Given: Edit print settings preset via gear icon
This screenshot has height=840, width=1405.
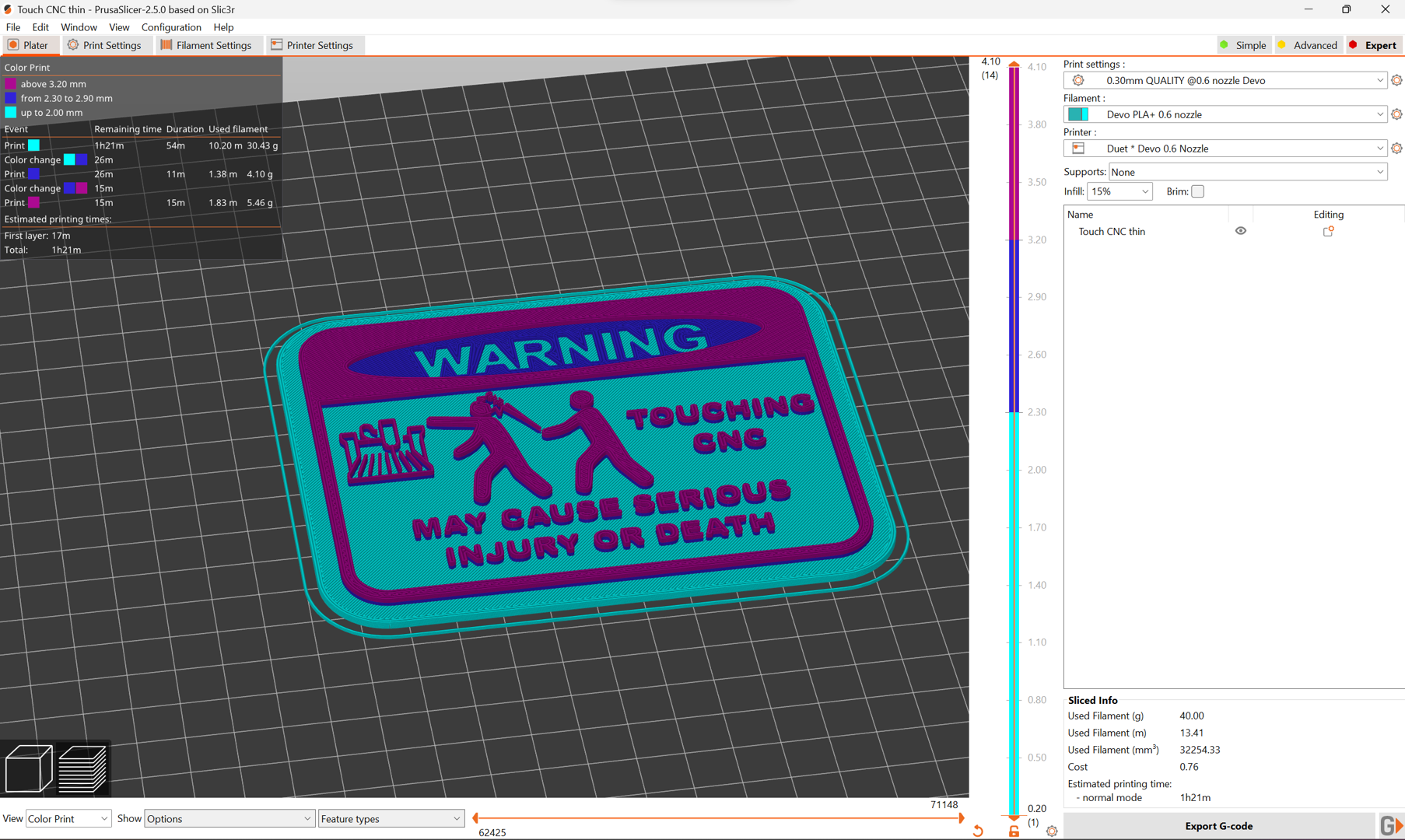Looking at the screenshot, I should pyautogui.click(x=1396, y=80).
